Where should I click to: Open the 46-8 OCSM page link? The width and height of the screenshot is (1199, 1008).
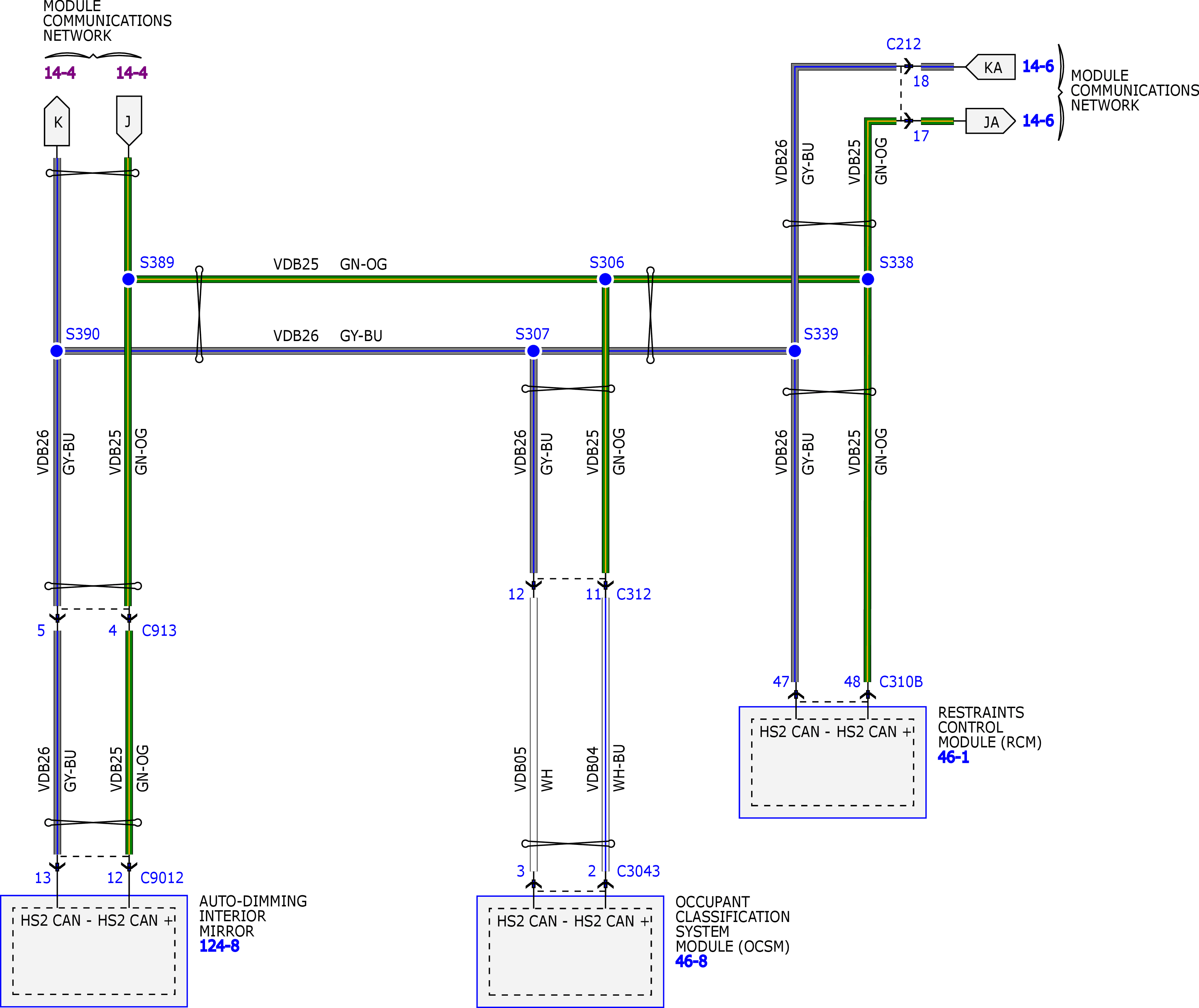click(691, 962)
